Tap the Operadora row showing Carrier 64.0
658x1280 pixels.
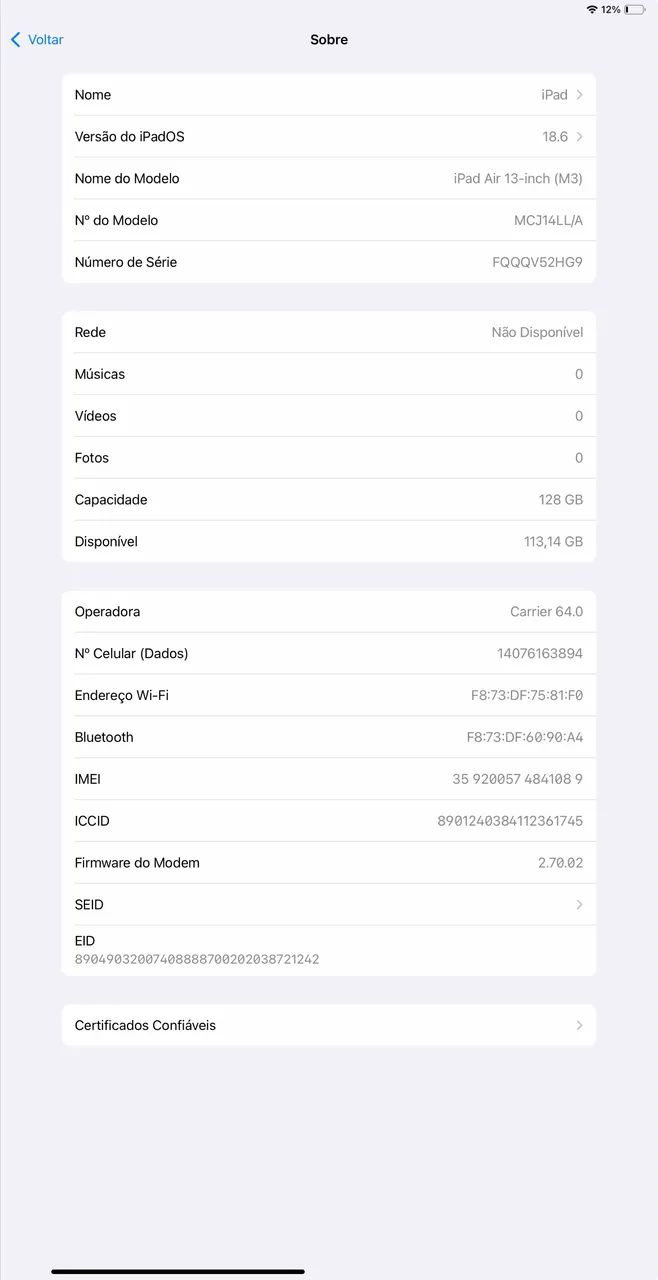pos(329,611)
